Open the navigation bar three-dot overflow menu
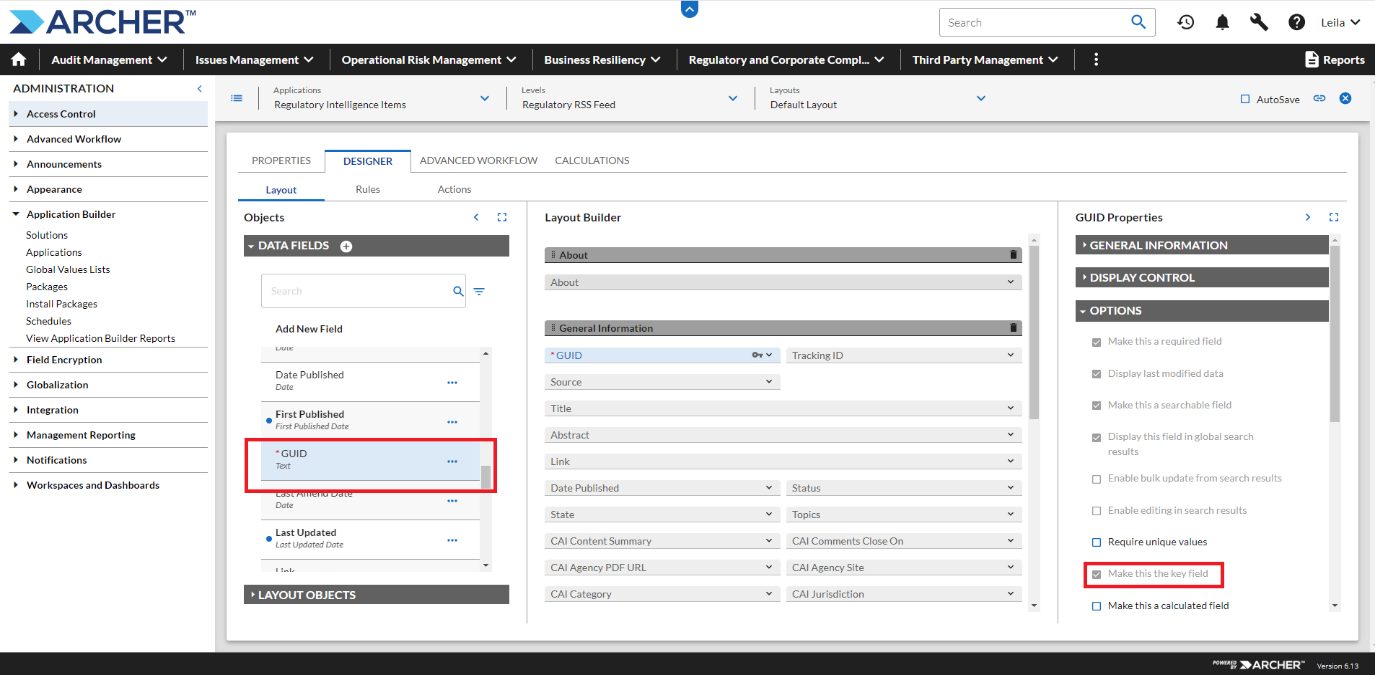Image resolution: width=1375 pixels, height=675 pixels. coord(1096,60)
